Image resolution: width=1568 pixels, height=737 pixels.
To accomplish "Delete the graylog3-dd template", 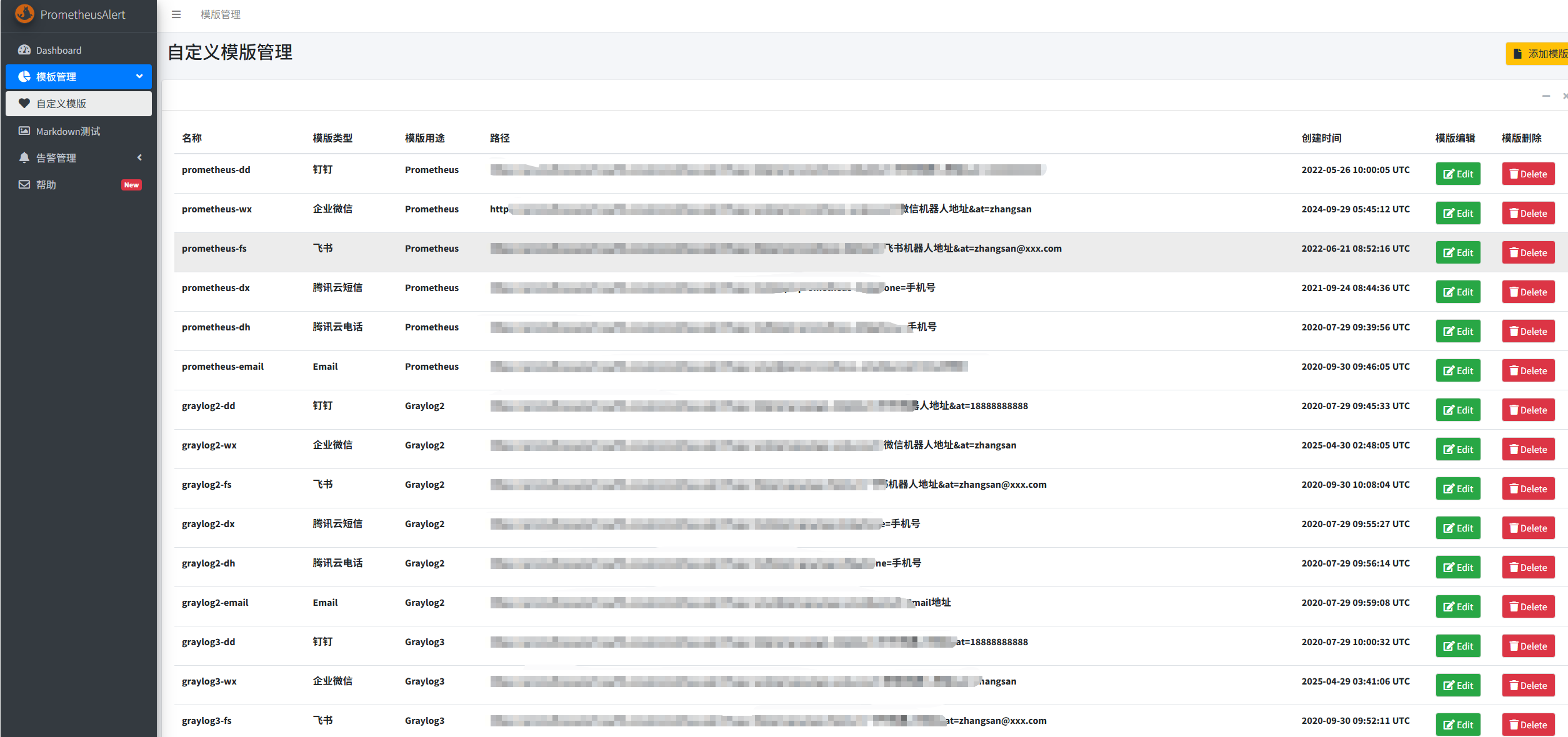I will click(x=1529, y=646).
